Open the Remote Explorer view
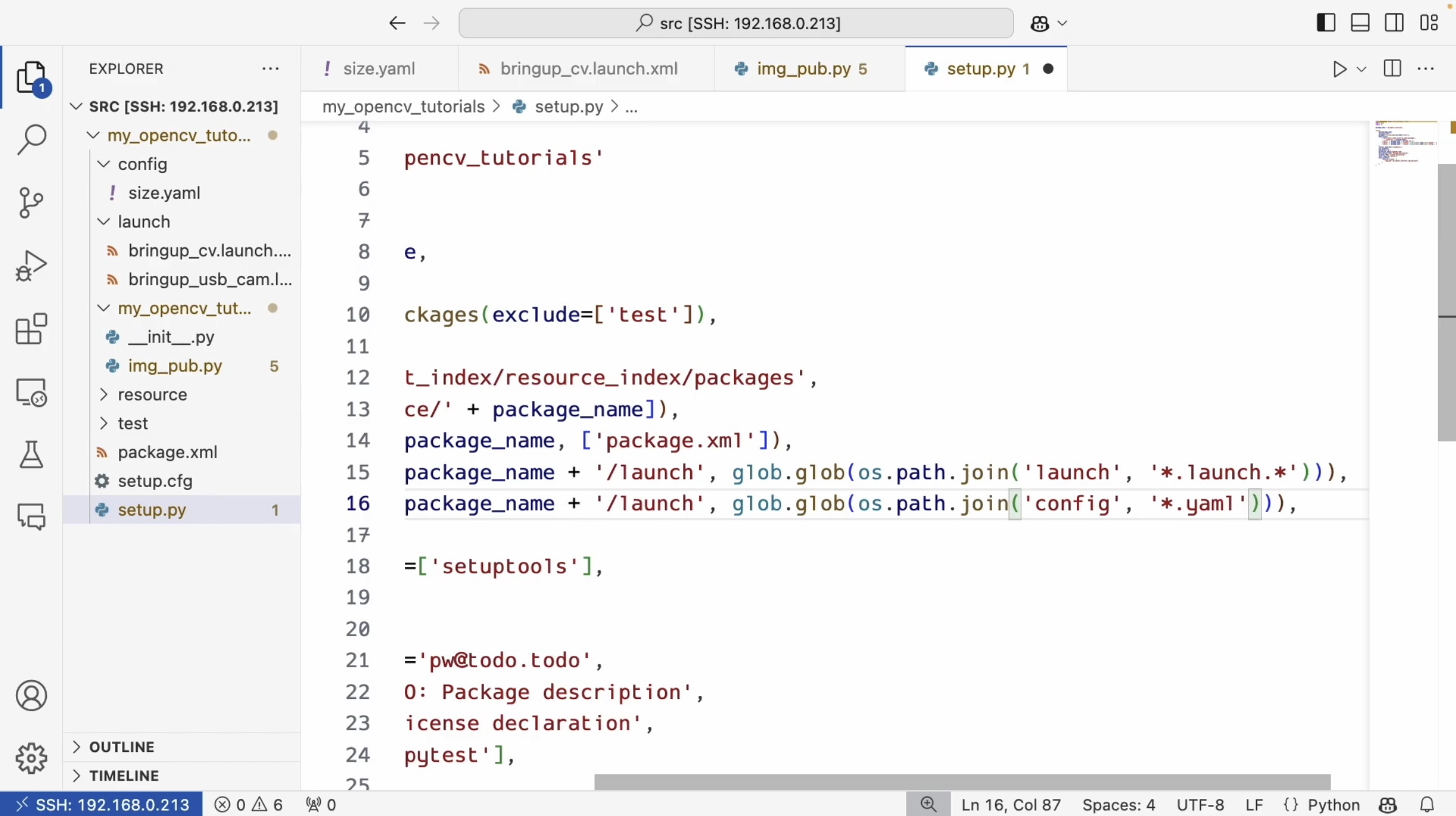The height and width of the screenshot is (816, 1456). [31, 392]
